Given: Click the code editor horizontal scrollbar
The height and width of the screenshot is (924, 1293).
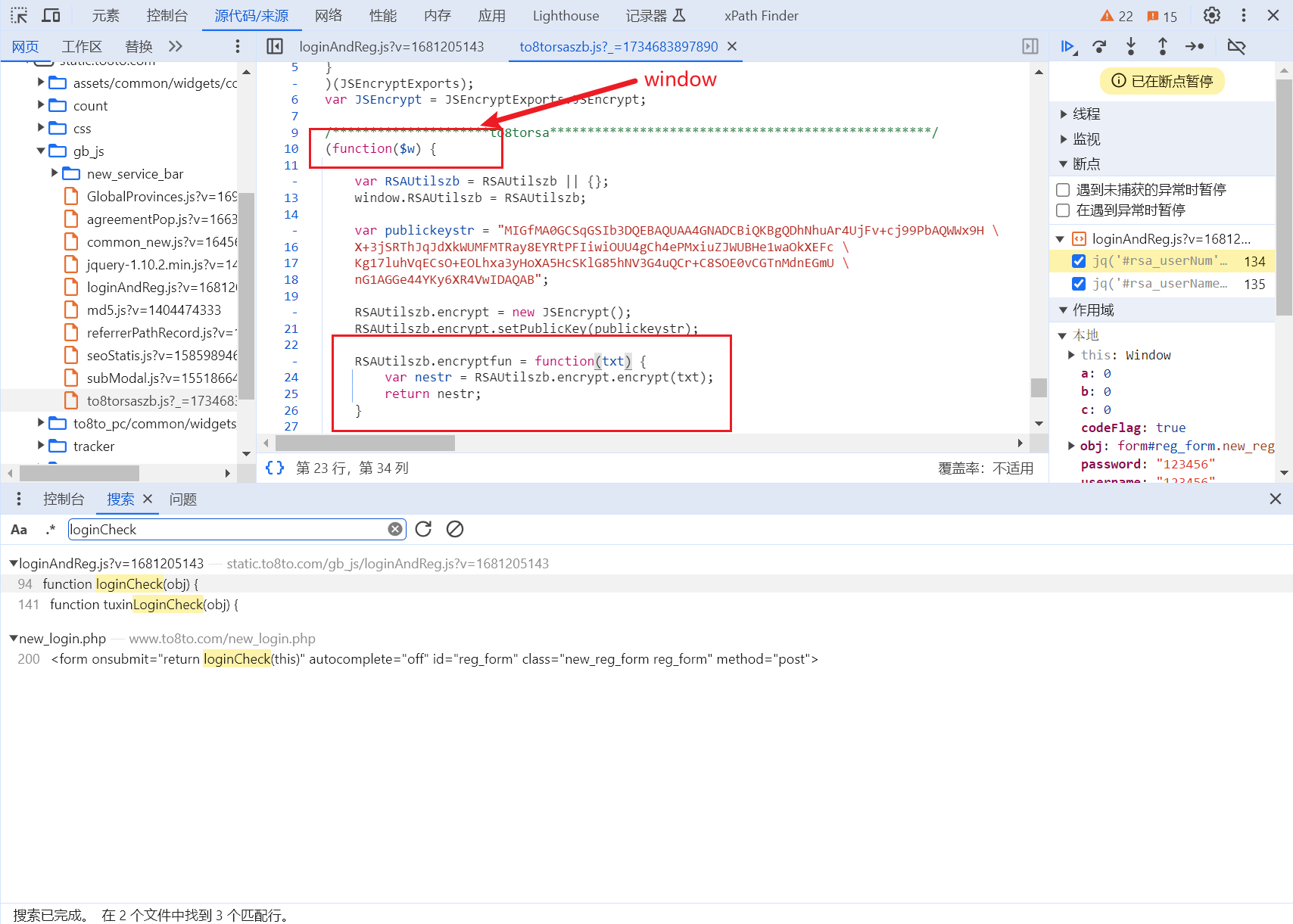Looking at the screenshot, I should (x=363, y=443).
